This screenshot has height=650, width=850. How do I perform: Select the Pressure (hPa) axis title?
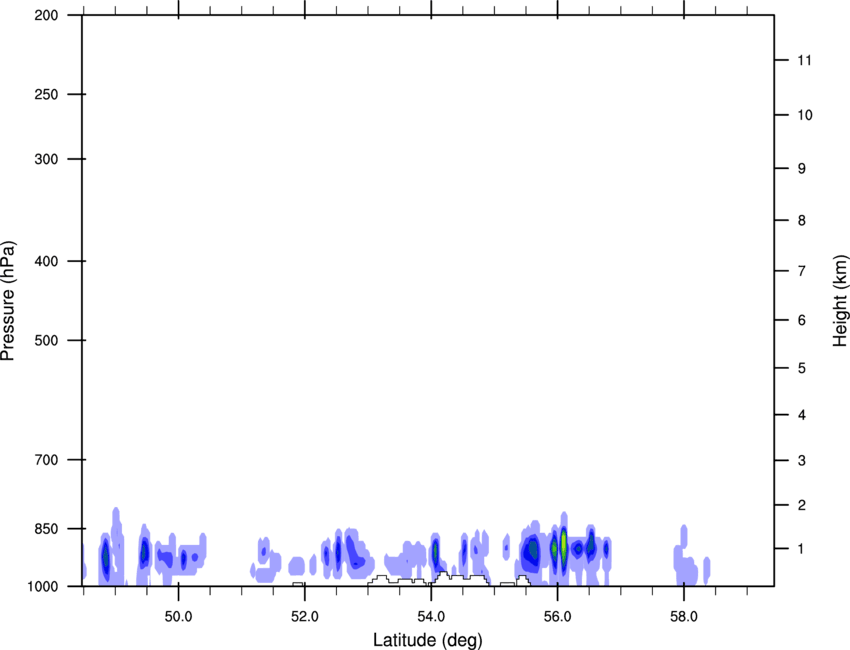pyautogui.click(x=8, y=301)
